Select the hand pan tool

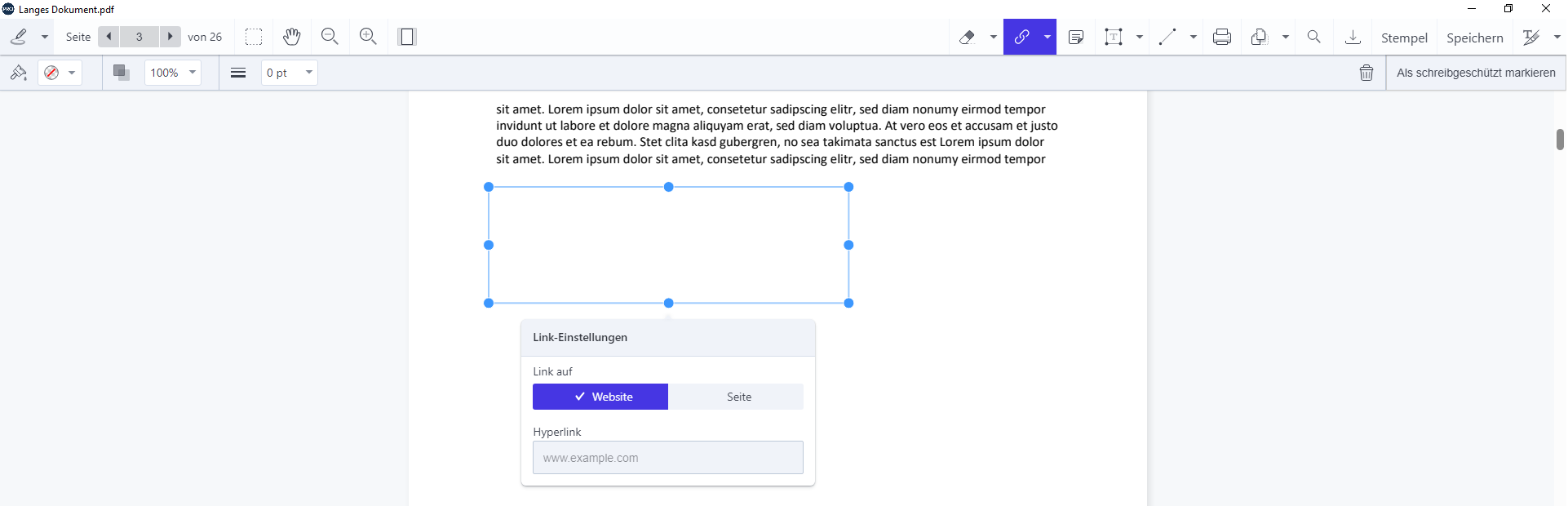click(x=292, y=37)
